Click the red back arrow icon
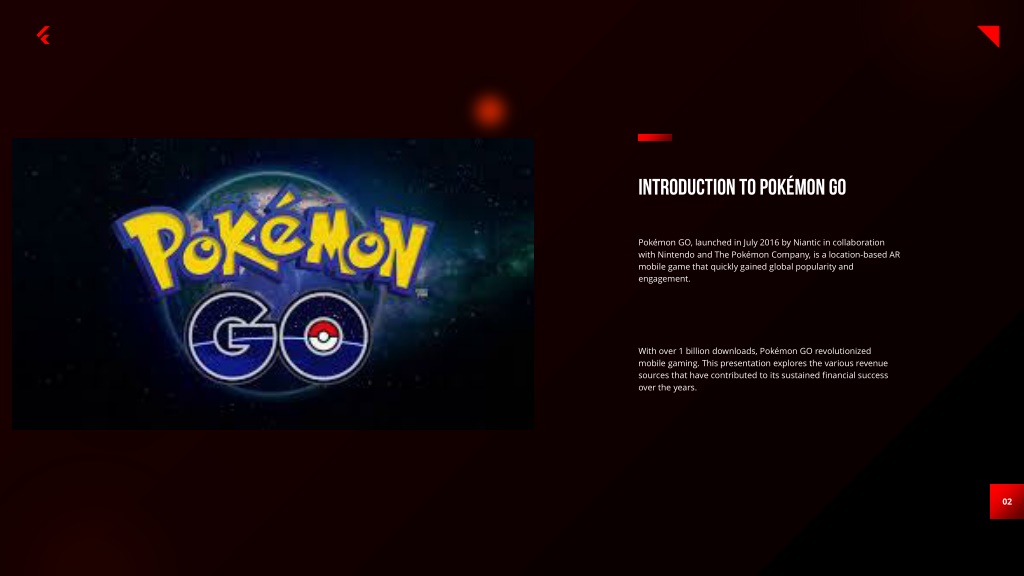The width and height of the screenshot is (1024, 576). click(x=43, y=35)
